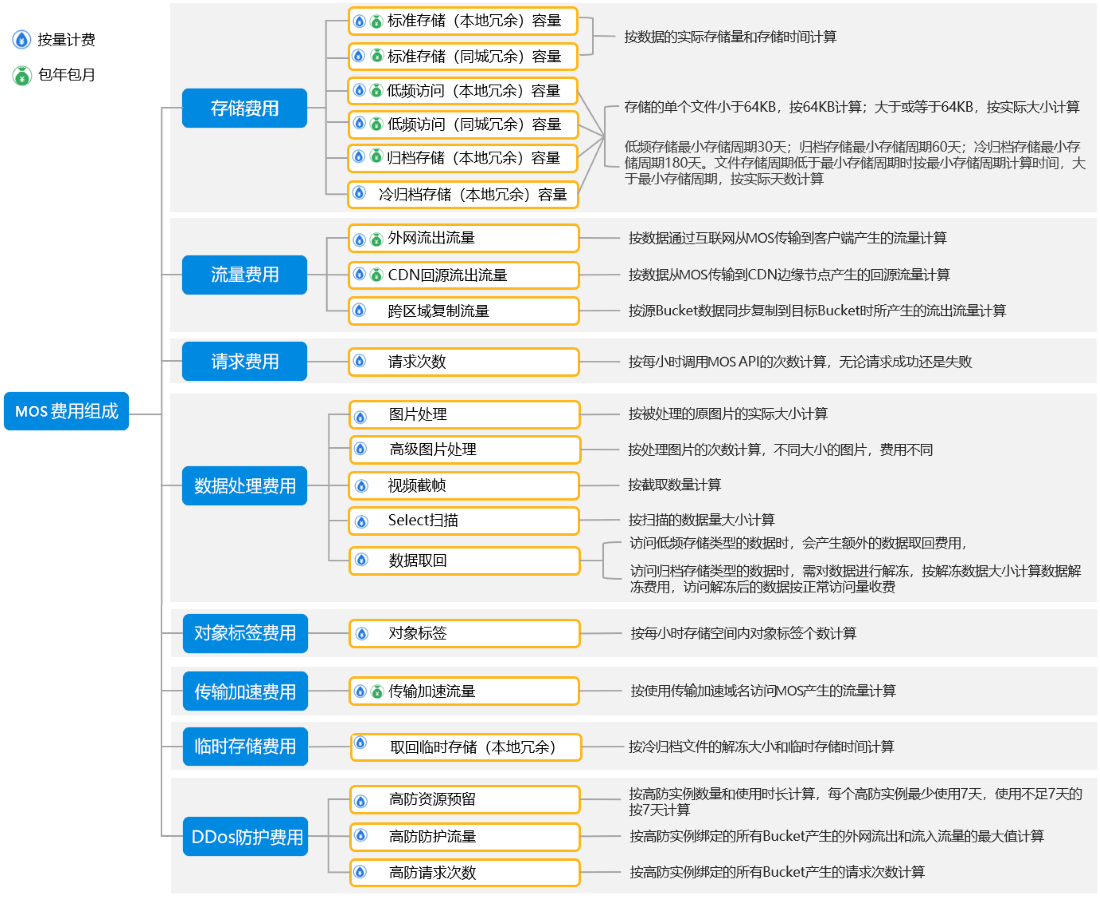
Task: Click the 高防请求次数 label
Action: 432,873
